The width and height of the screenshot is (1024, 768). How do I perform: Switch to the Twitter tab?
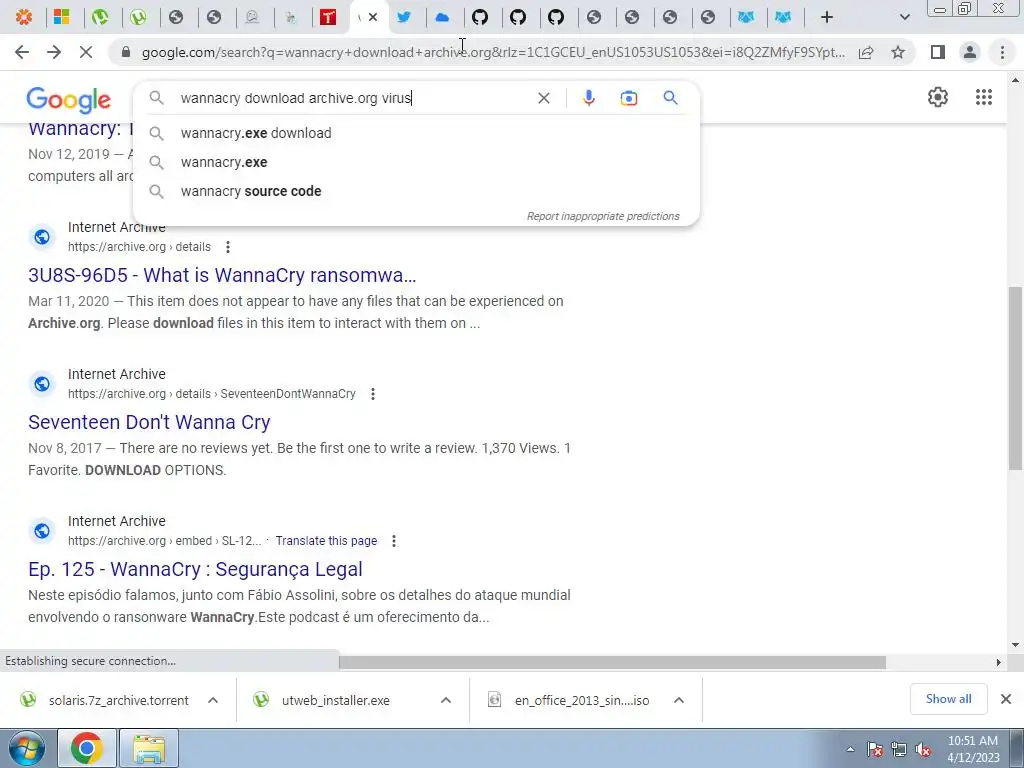[404, 17]
